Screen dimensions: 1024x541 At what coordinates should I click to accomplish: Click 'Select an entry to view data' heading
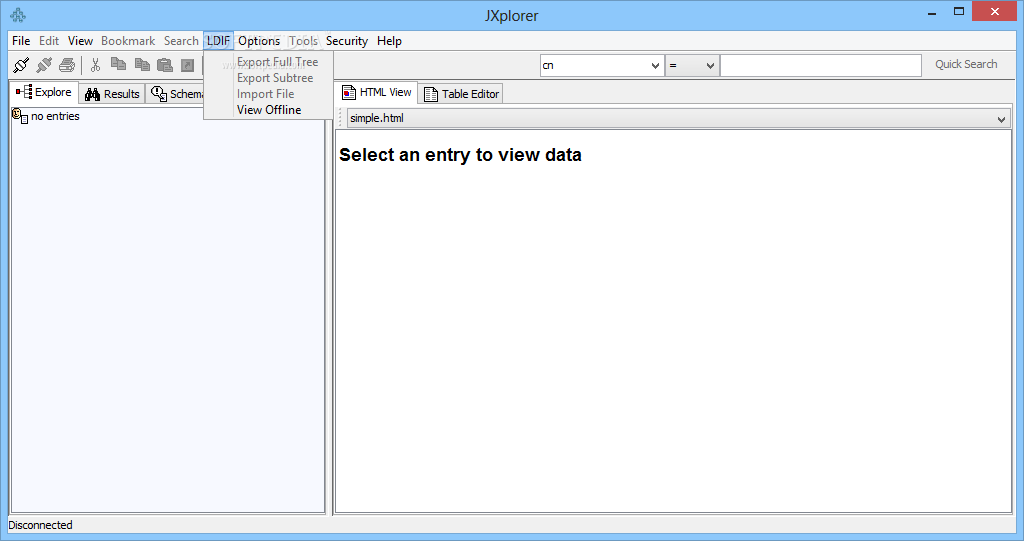click(x=460, y=155)
